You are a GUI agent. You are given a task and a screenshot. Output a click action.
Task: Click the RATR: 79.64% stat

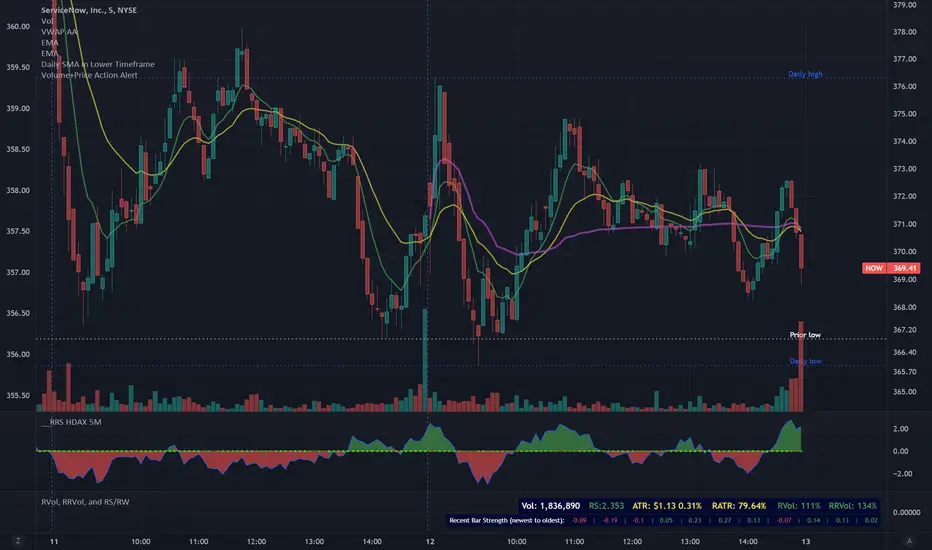(739, 505)
